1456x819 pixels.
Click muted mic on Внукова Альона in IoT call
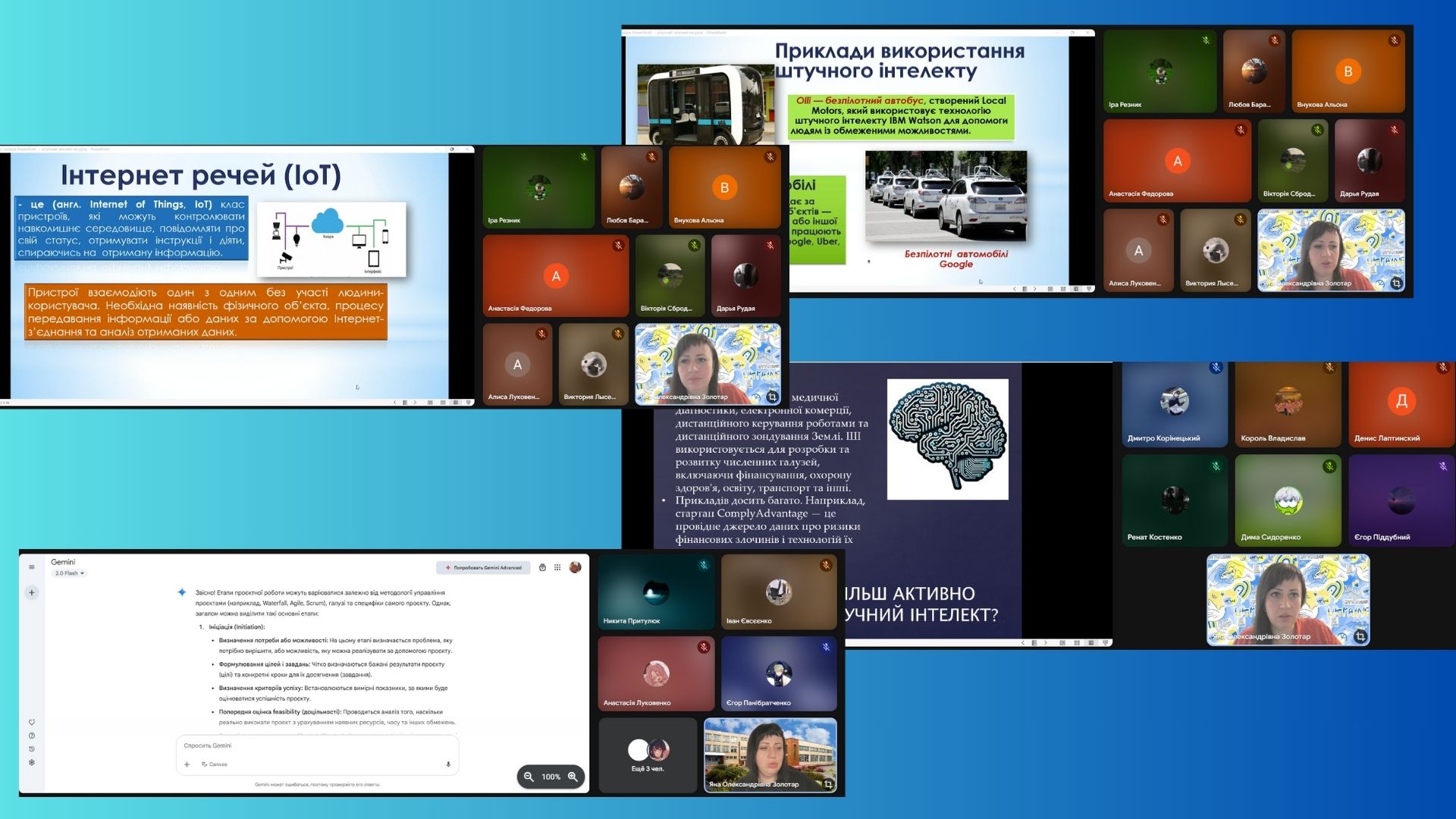click(x=770, y=157)
